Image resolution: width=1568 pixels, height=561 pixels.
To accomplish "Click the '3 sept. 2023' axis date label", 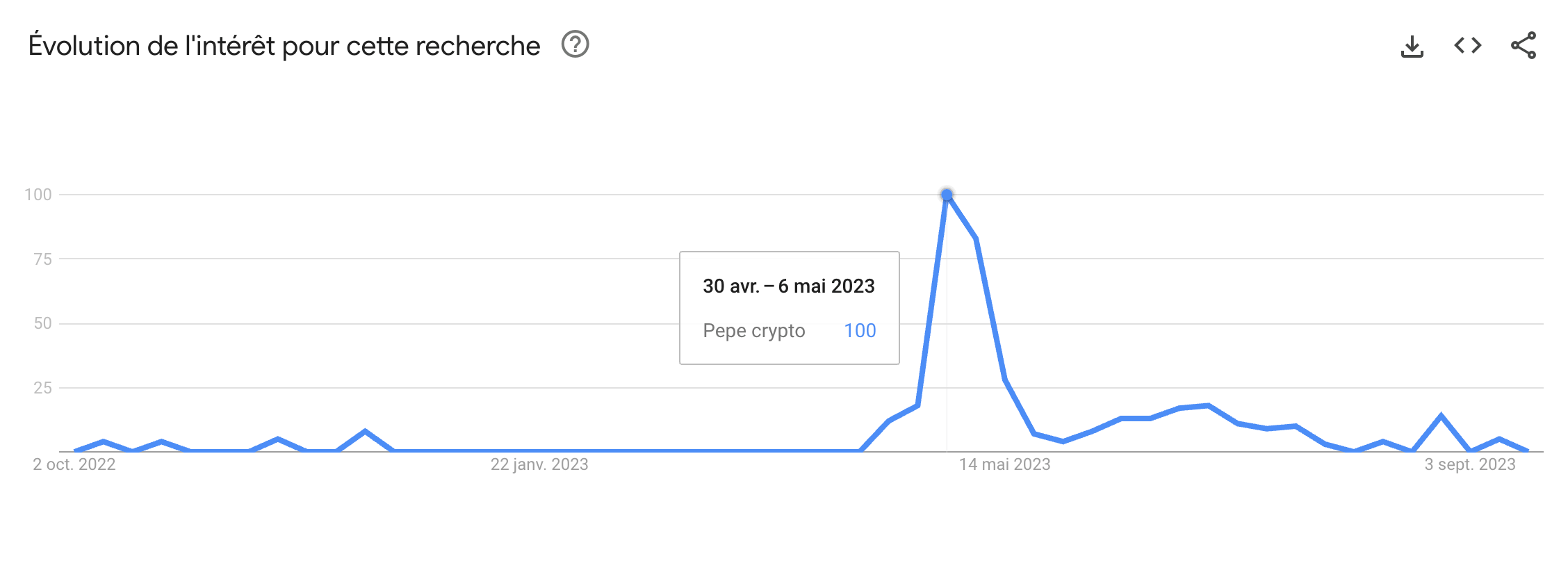I will [x=1469, y=464].
